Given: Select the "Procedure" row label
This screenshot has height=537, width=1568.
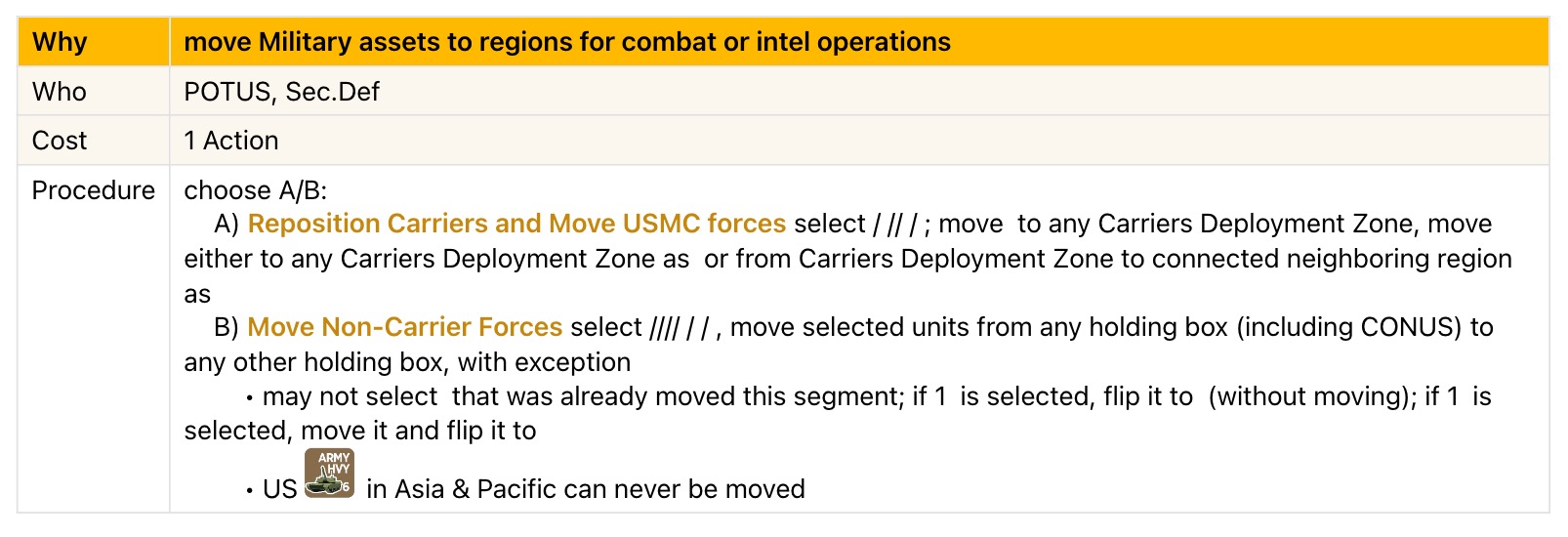Looking at the screenshot, I should click(x=93, y=190).
